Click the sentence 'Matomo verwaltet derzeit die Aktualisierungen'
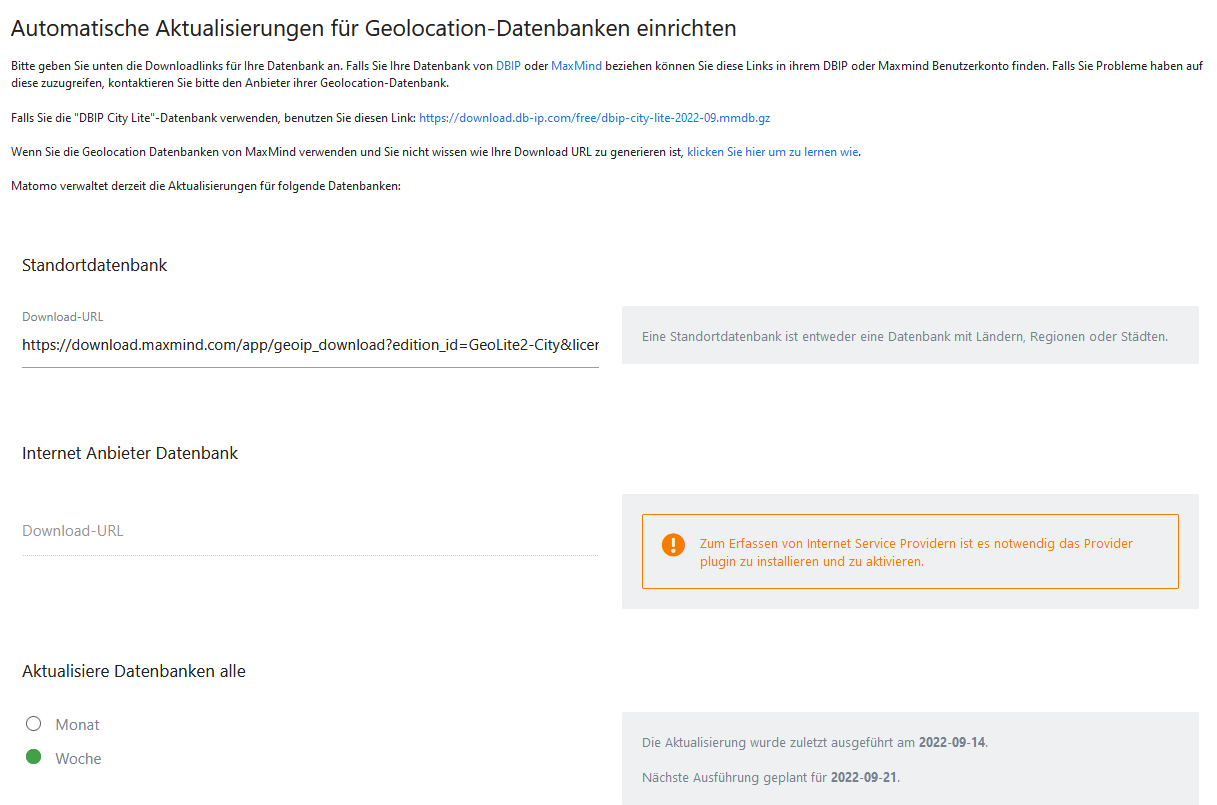 coord(205,186)
